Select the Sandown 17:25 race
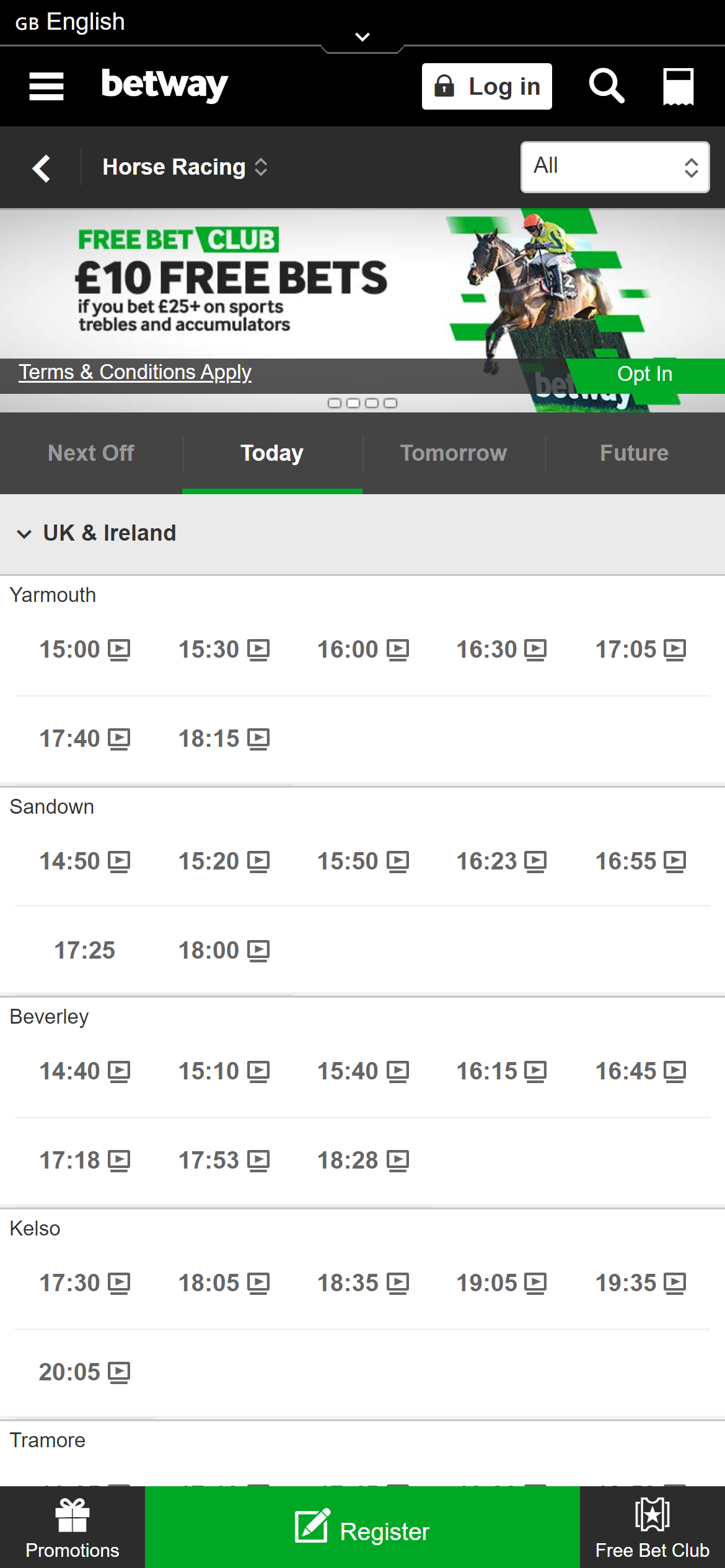 tap(84, 949)
